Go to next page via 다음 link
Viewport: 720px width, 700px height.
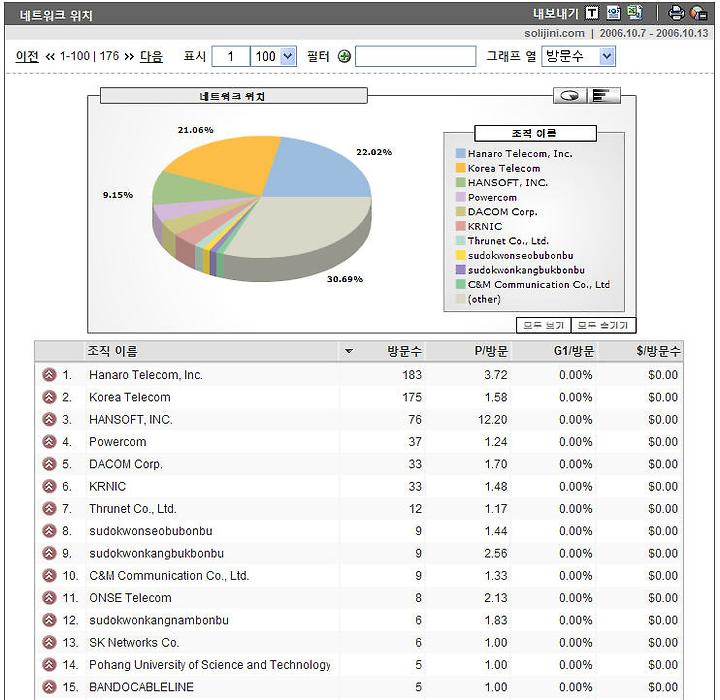[152, 56]
